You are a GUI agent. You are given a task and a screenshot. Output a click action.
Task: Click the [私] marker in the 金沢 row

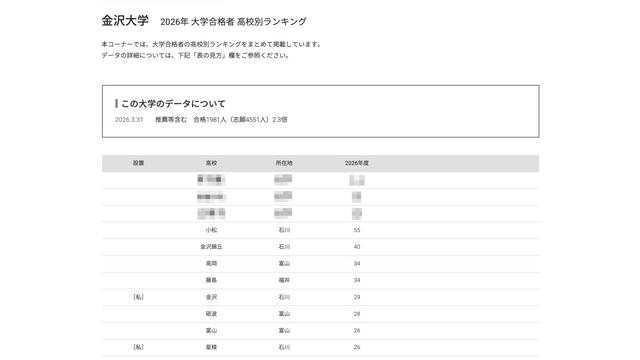pyautogui.click(x=138, y=297)
